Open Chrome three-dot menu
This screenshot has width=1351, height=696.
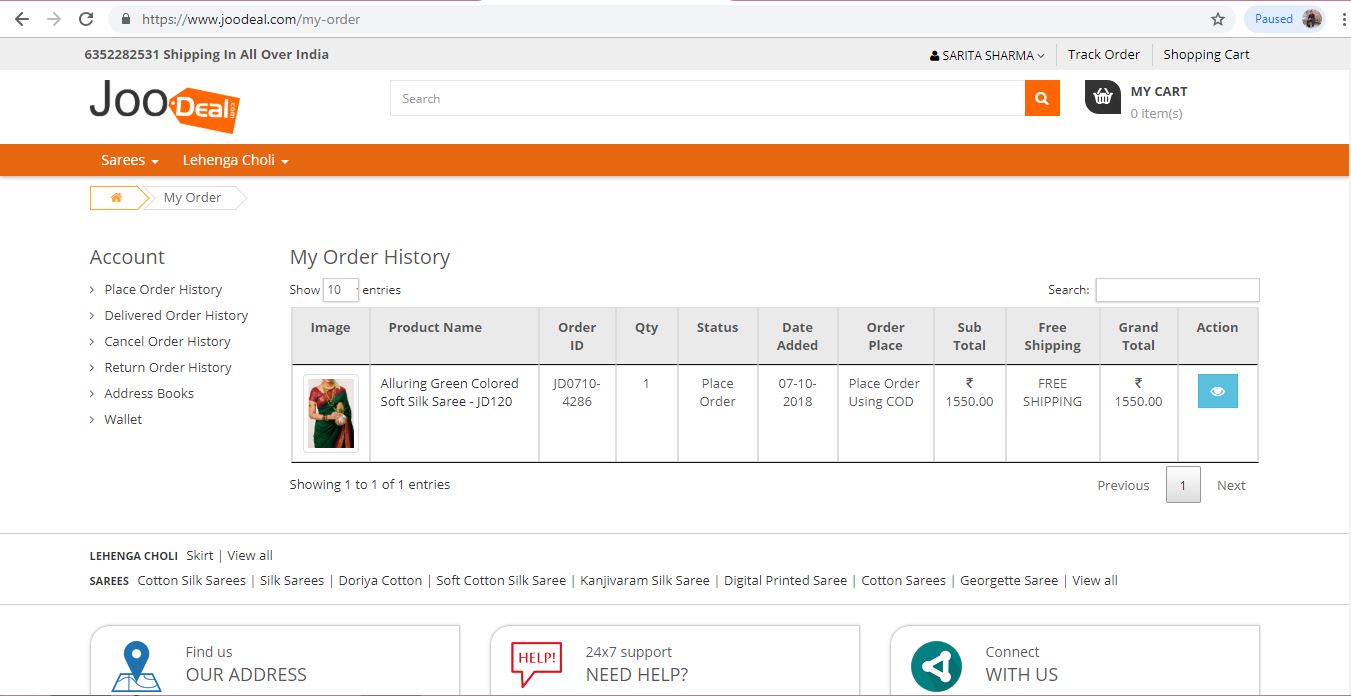[1343, 19]
